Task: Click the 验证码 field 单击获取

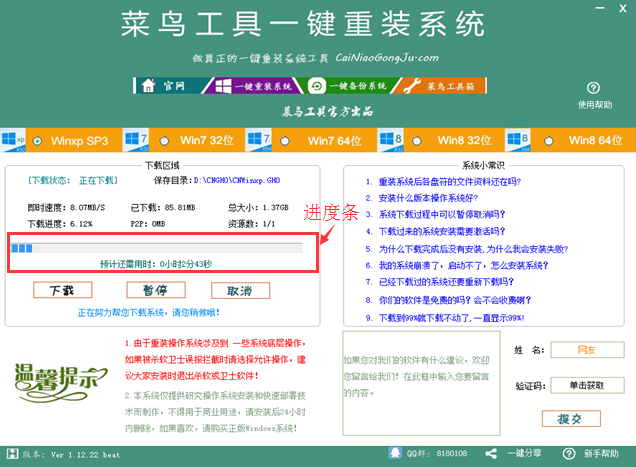Action: pos(587,385)
